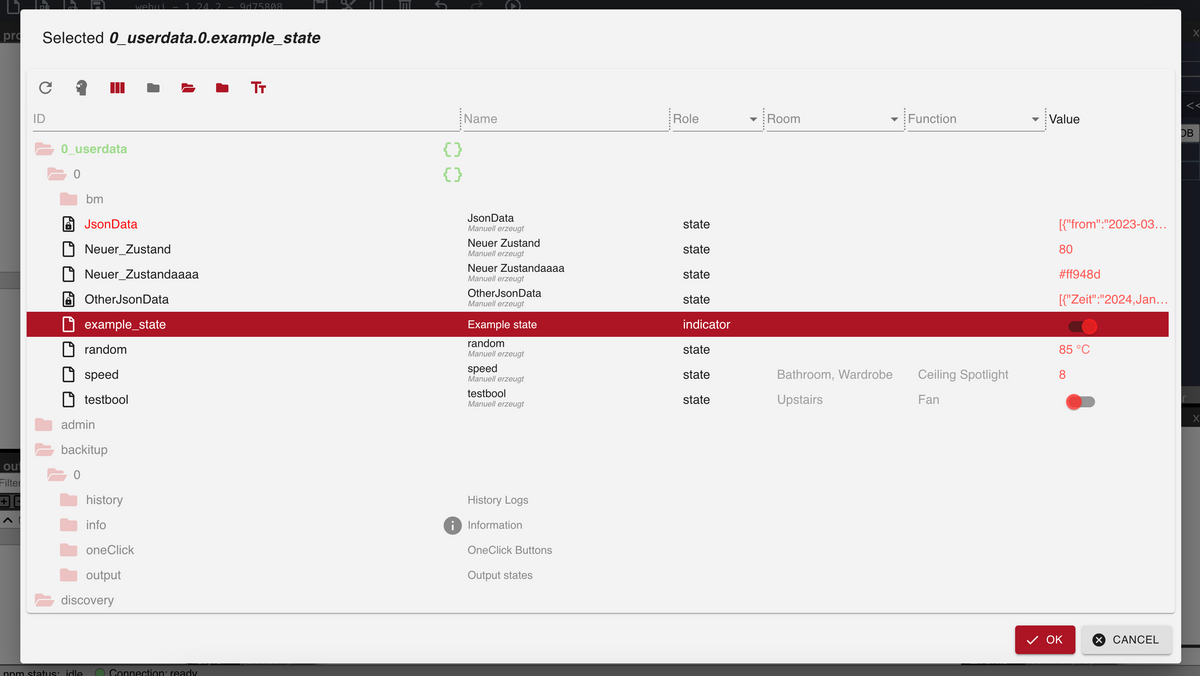
Task: Click the 'OneClick Buttons' name text
Action: click(509, 550)
